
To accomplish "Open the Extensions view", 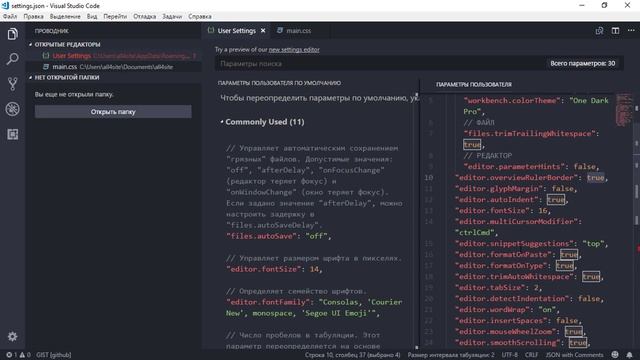I will (x=13, y=134).
